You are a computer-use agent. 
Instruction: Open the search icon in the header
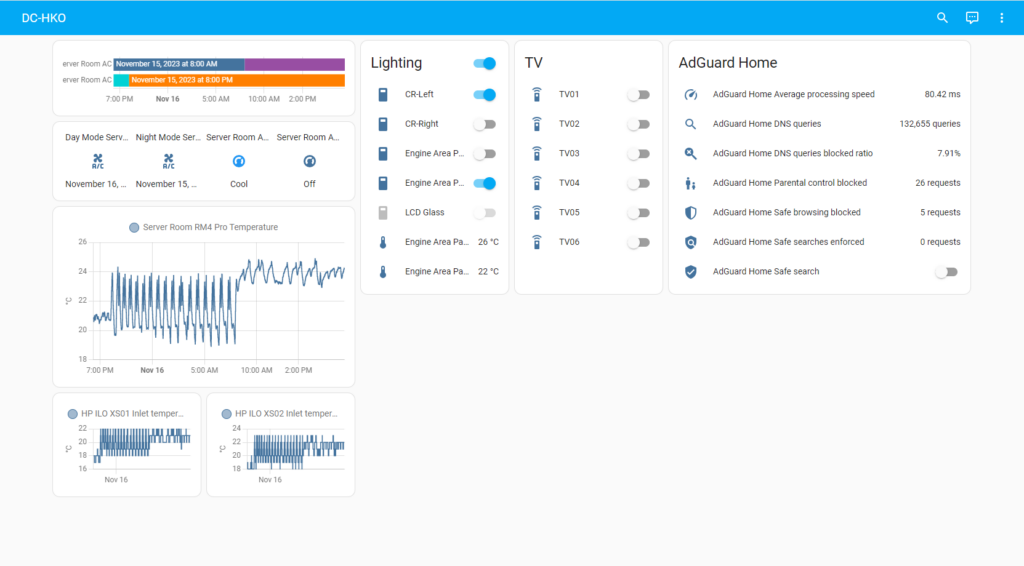tap(942, 18)
